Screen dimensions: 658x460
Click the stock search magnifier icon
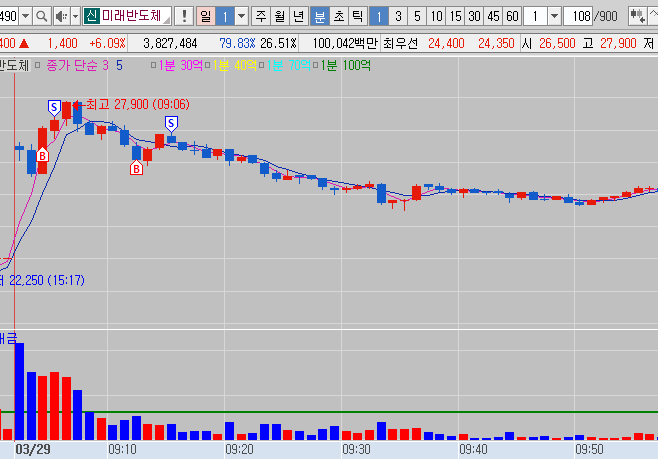pos(42,17)
